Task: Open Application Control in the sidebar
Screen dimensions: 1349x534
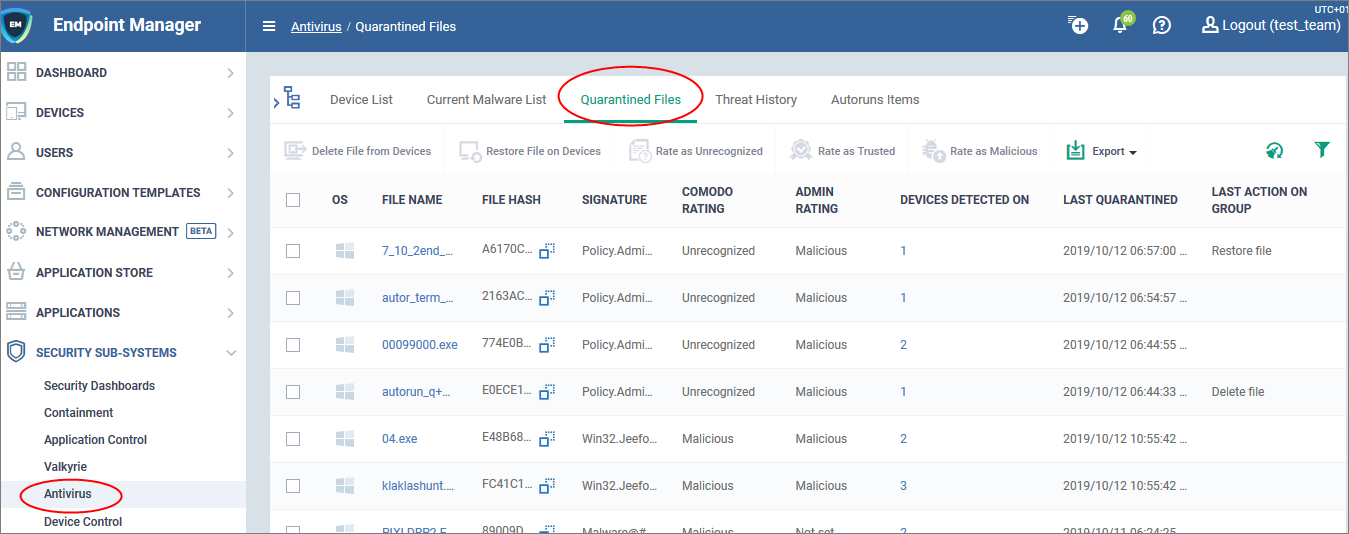Action: (x=95, y=440)
